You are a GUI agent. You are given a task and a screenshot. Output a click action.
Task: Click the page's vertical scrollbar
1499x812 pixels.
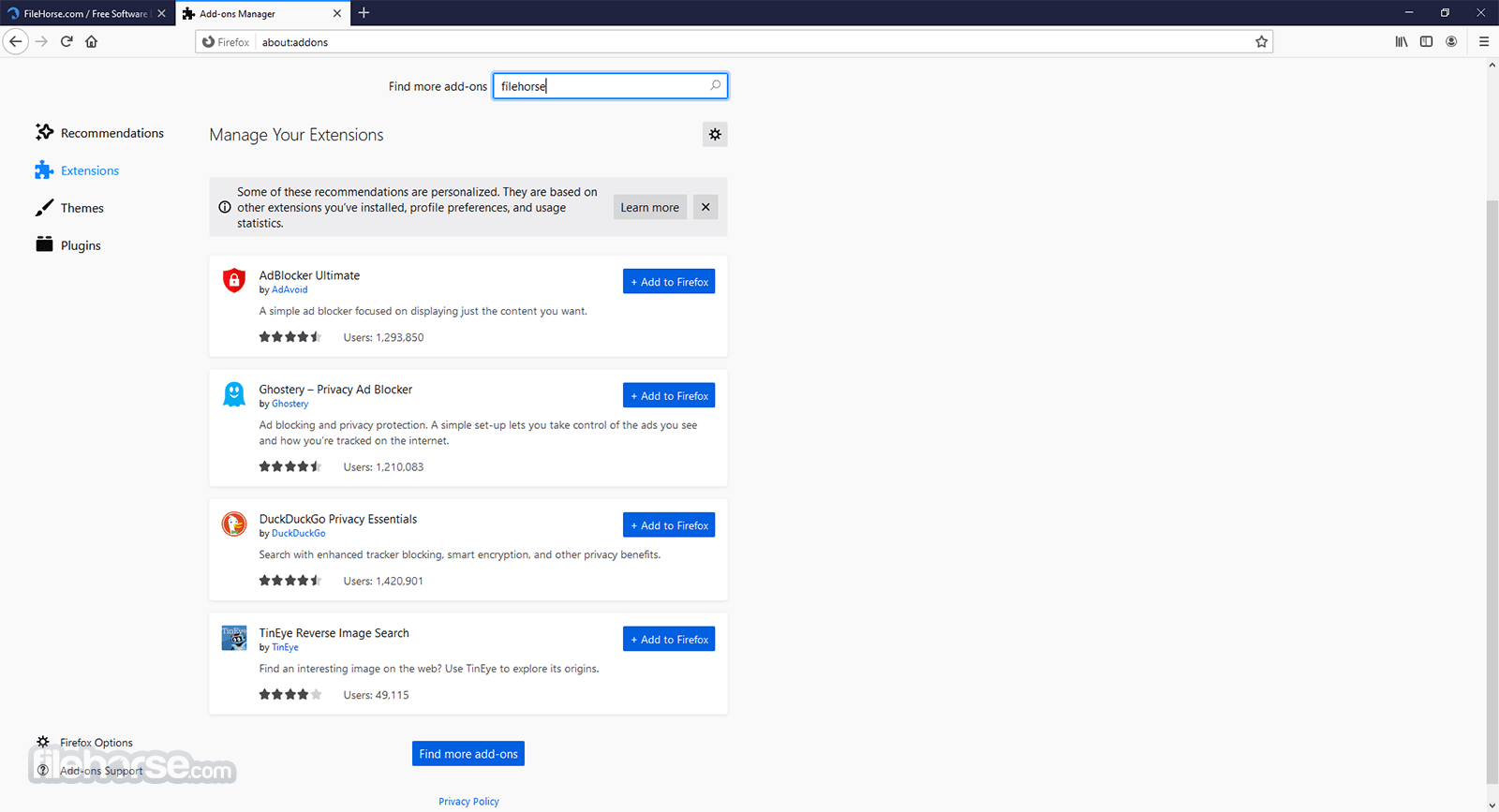coord(1492,492)
